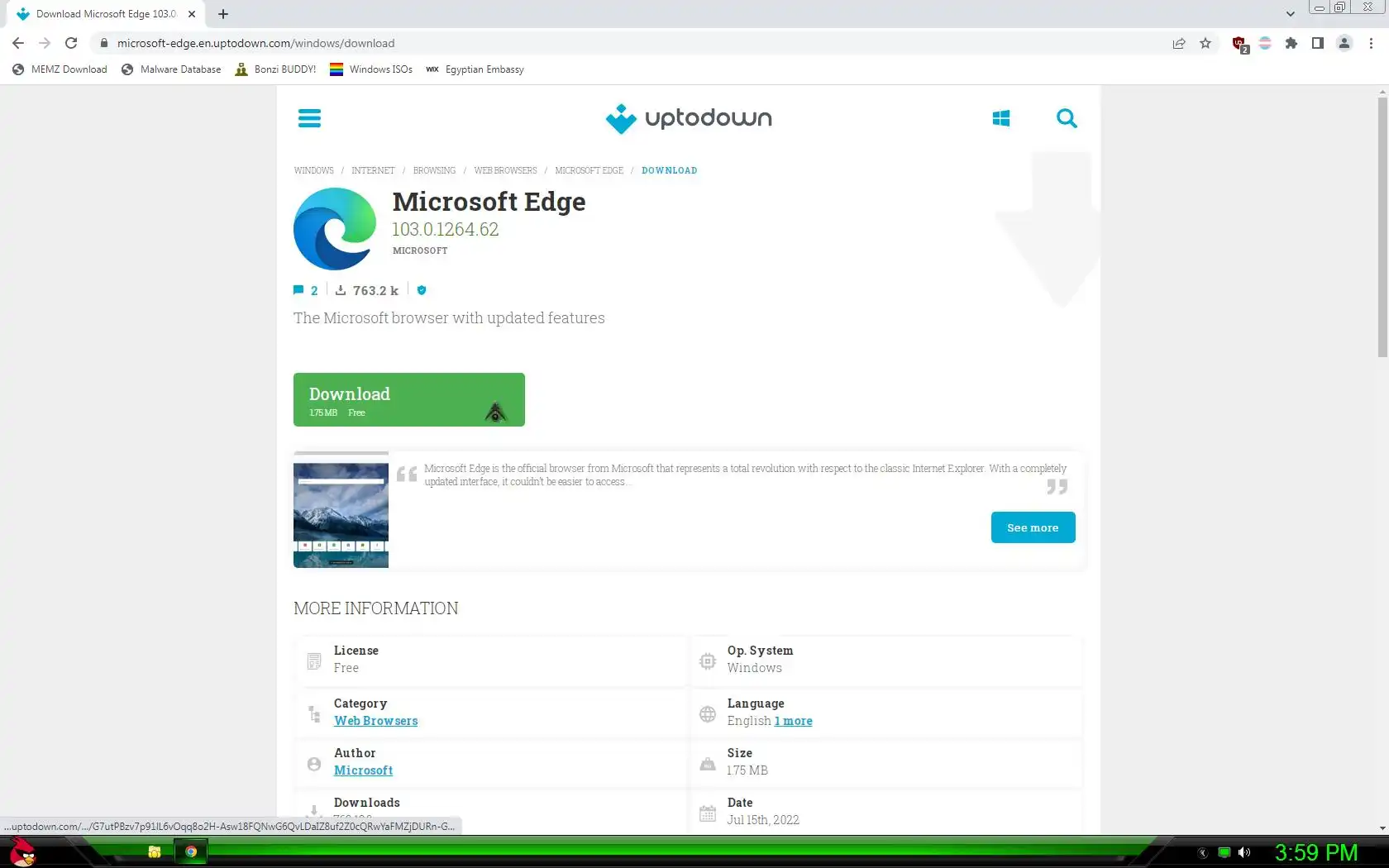1389x868 pixels.
Task: Reload the current page
Action: 71,43
